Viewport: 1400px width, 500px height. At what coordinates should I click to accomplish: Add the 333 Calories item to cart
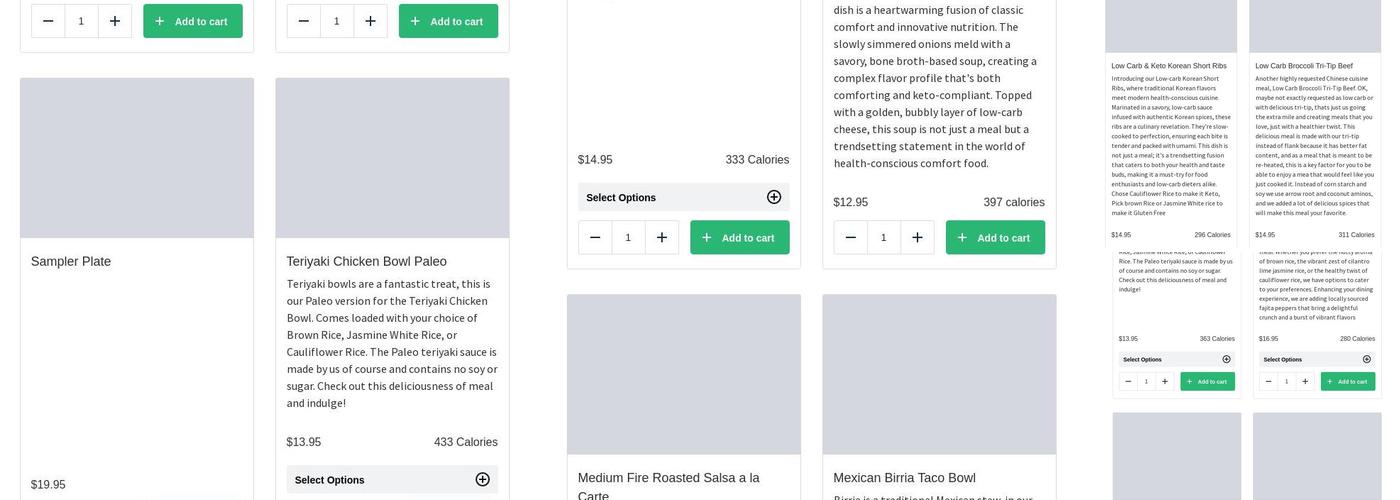pyautogui.click(x=739, y=238)
